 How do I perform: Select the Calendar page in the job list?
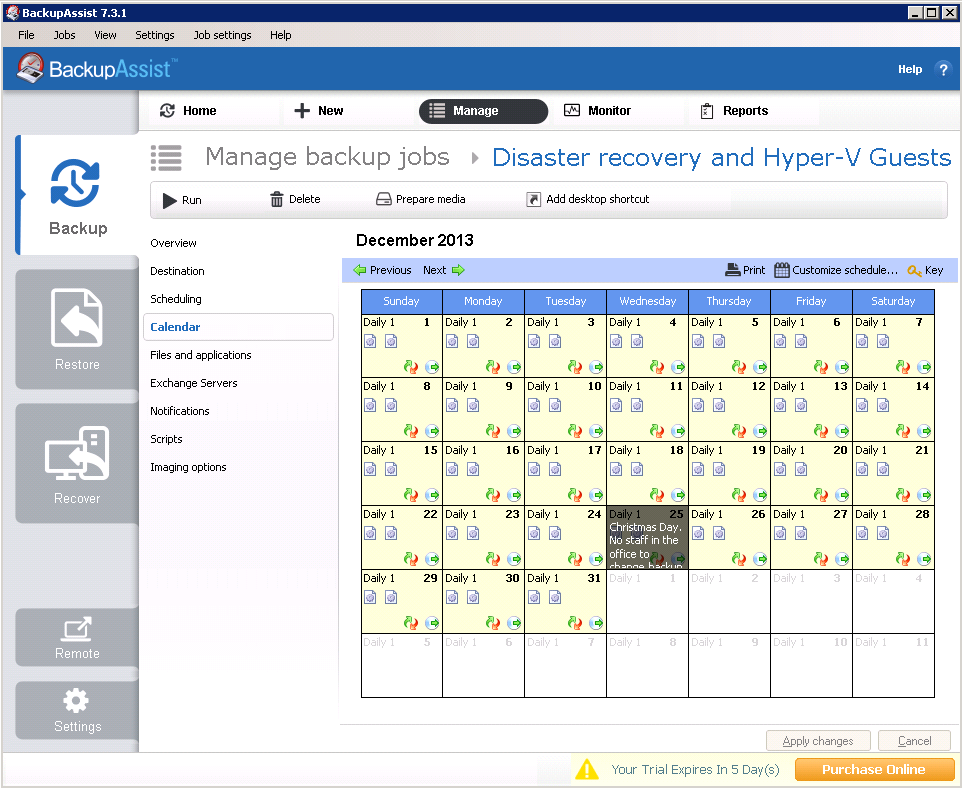pos(239,327)
